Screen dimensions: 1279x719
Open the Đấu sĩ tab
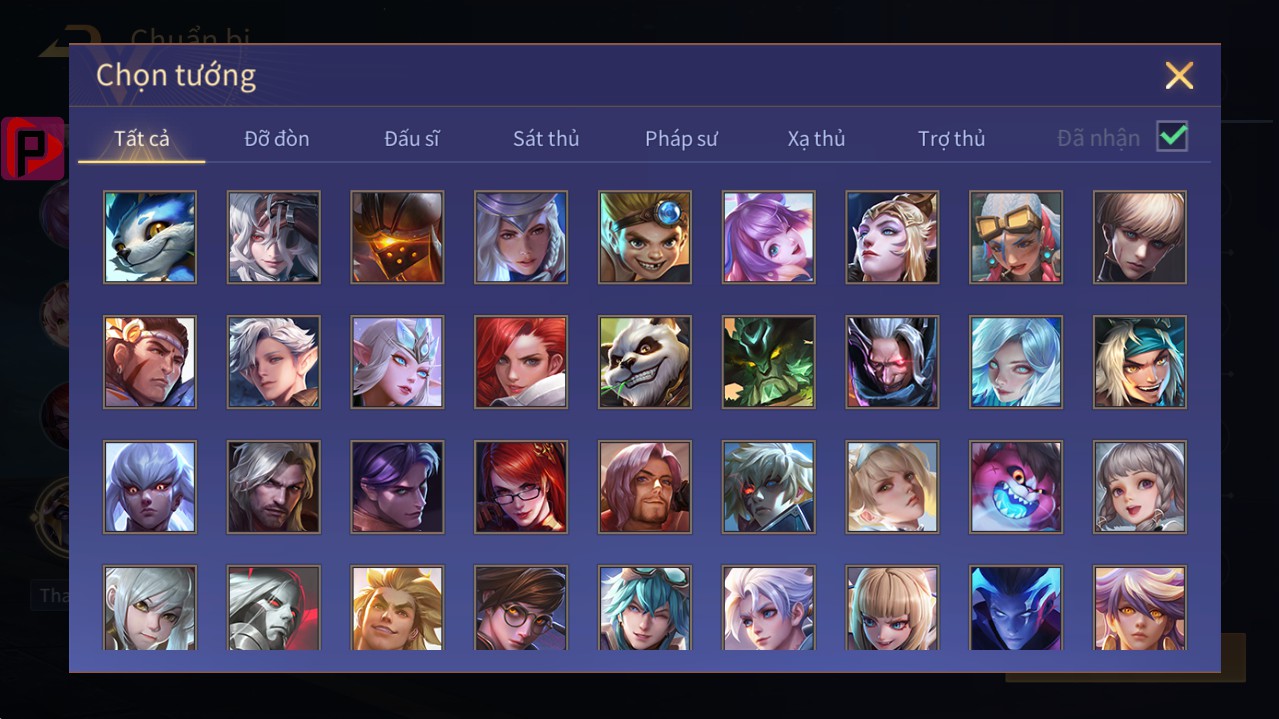pyautogui.click(x=412, y=139)
